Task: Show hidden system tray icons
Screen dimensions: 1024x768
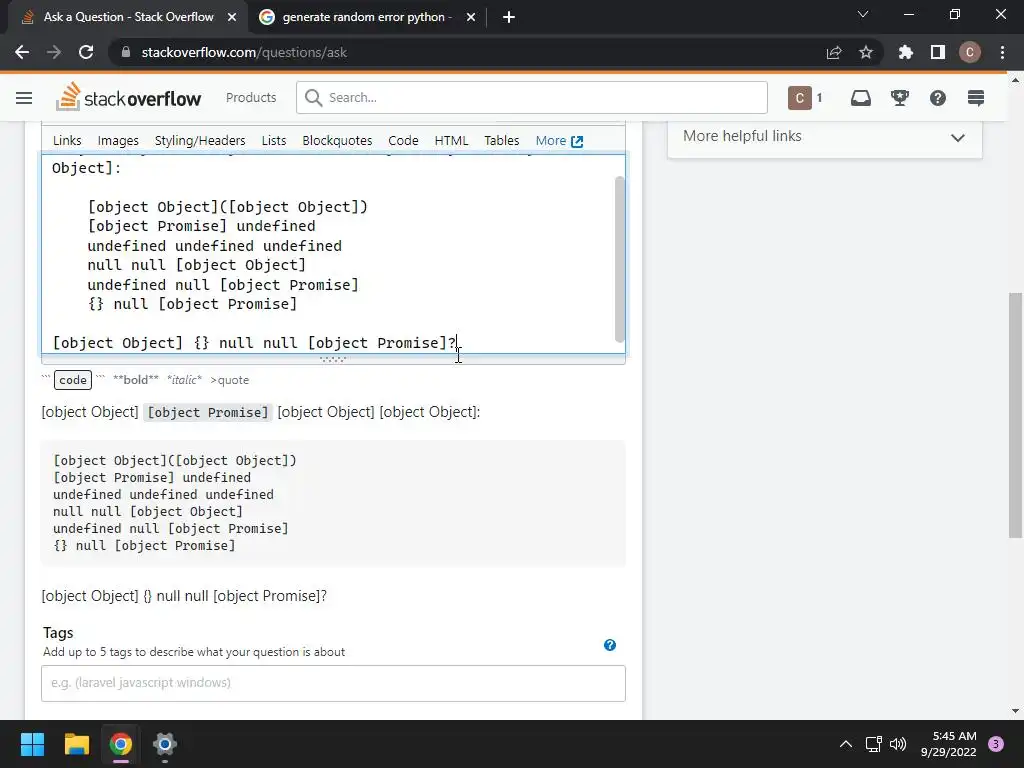Action: [x=846, y=744]
